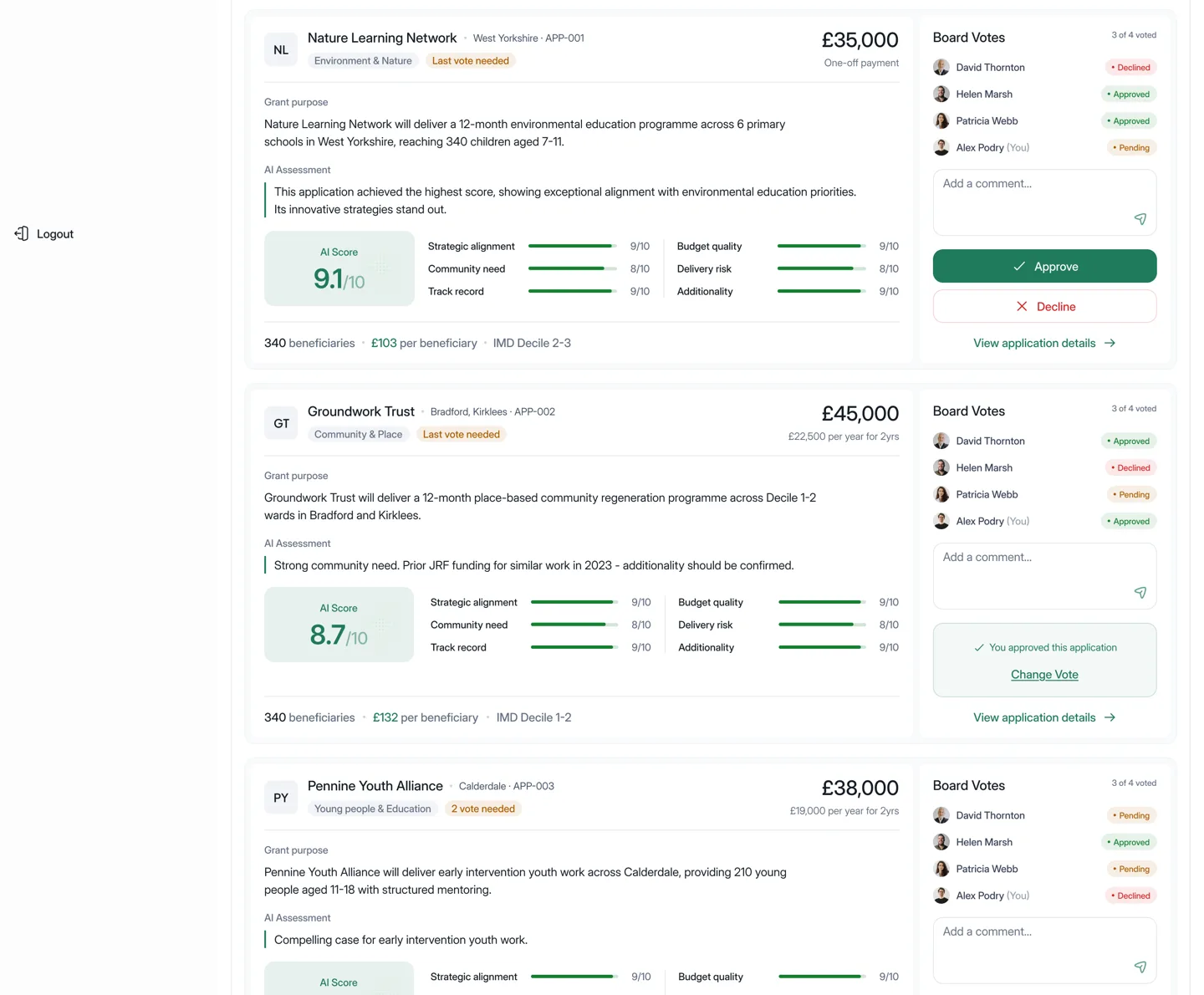Click NL avatar badge of Nature Learning Network
Viewport: 1204px width, 995px height.
click(x=281, y=49)
